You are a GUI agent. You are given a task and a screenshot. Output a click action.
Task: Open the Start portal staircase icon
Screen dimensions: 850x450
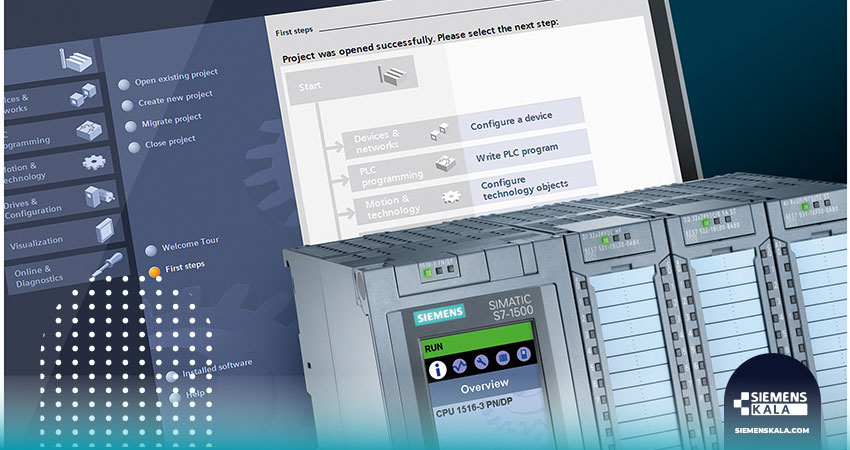(76, 59)
